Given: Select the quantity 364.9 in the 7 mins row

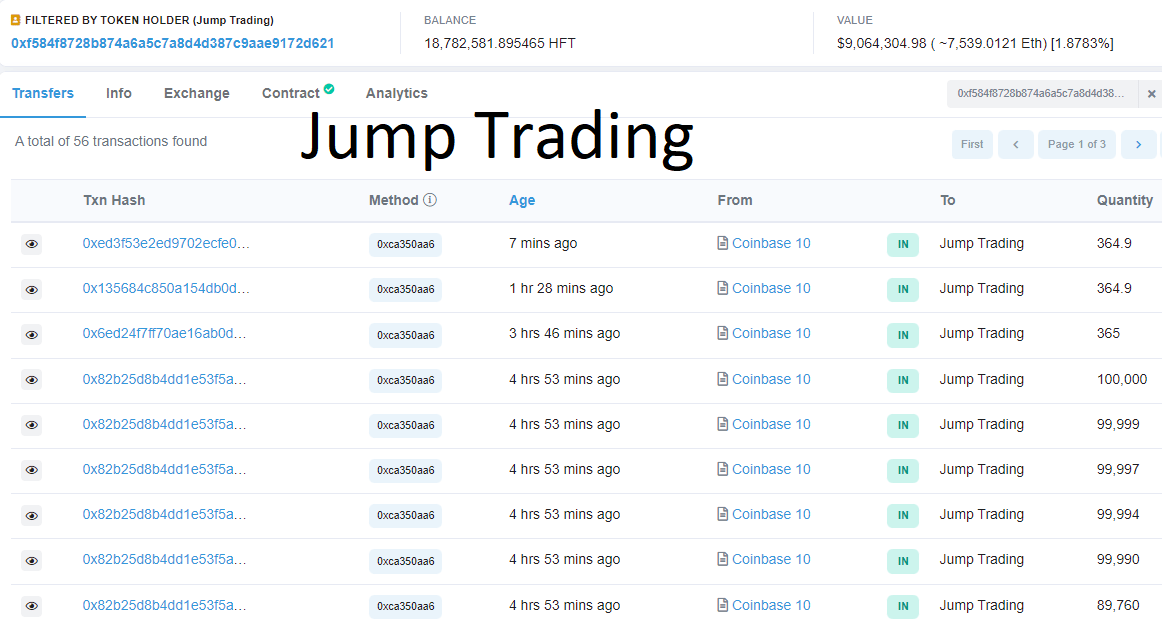Looking at the screenshot, I should pyautogui.click(x=1114, y=243).
